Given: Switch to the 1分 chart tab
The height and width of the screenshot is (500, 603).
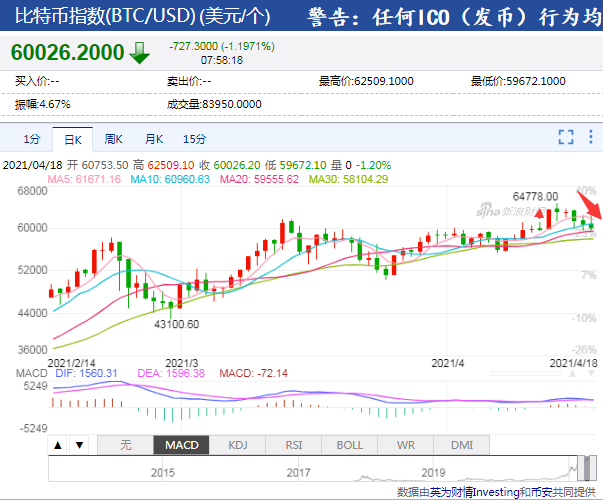Looking at the screenshot, I should (33, 139).
